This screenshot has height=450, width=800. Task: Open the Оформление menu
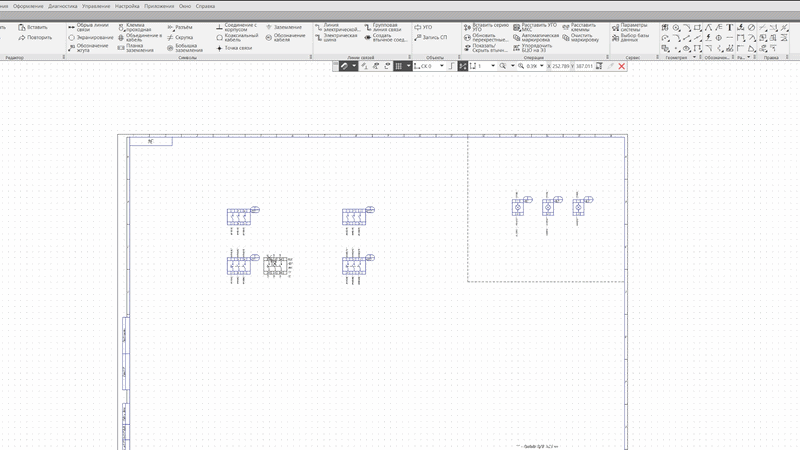click(x=28, y=6)
